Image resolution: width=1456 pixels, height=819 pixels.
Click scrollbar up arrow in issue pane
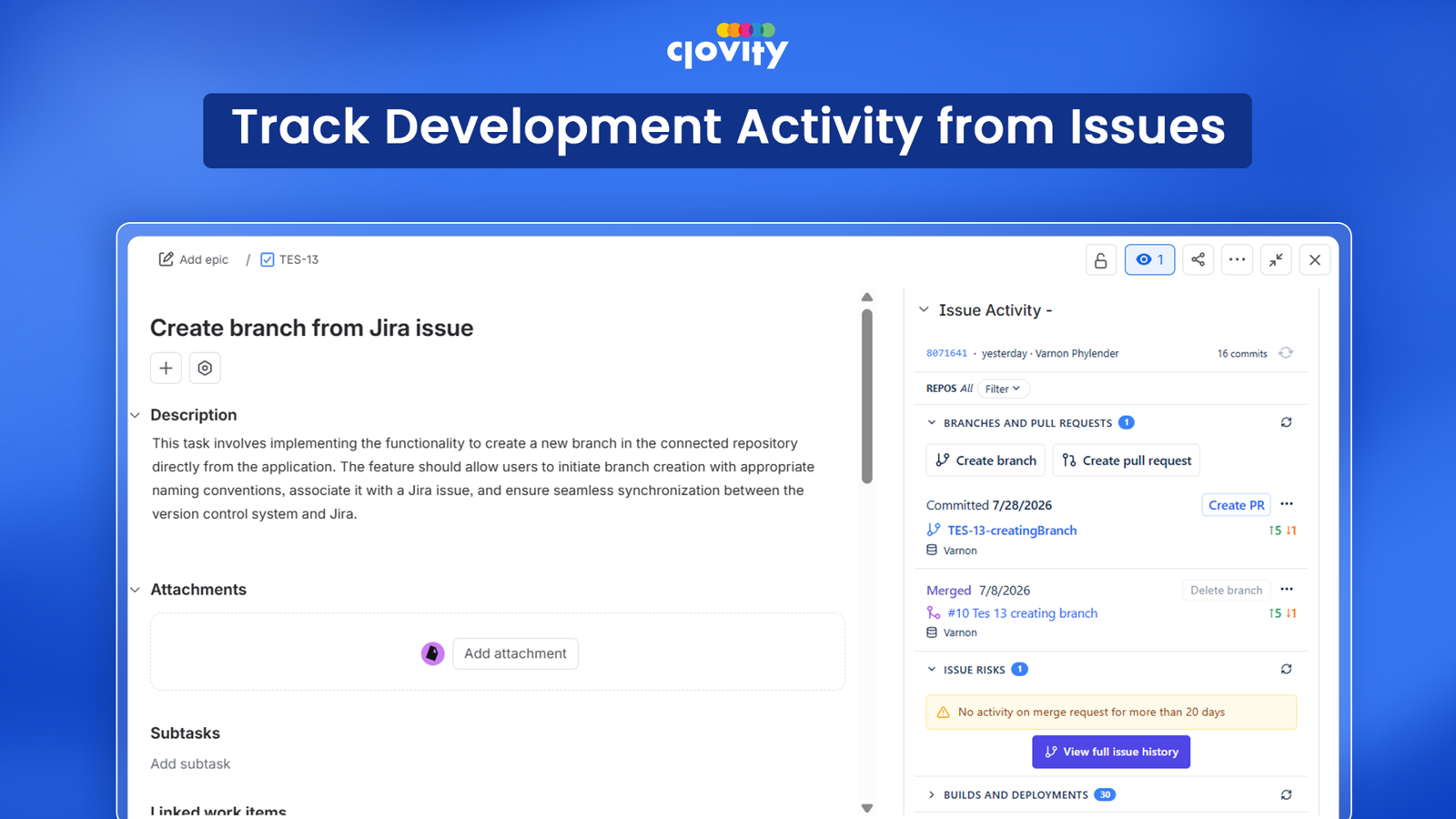coord(867,298)
